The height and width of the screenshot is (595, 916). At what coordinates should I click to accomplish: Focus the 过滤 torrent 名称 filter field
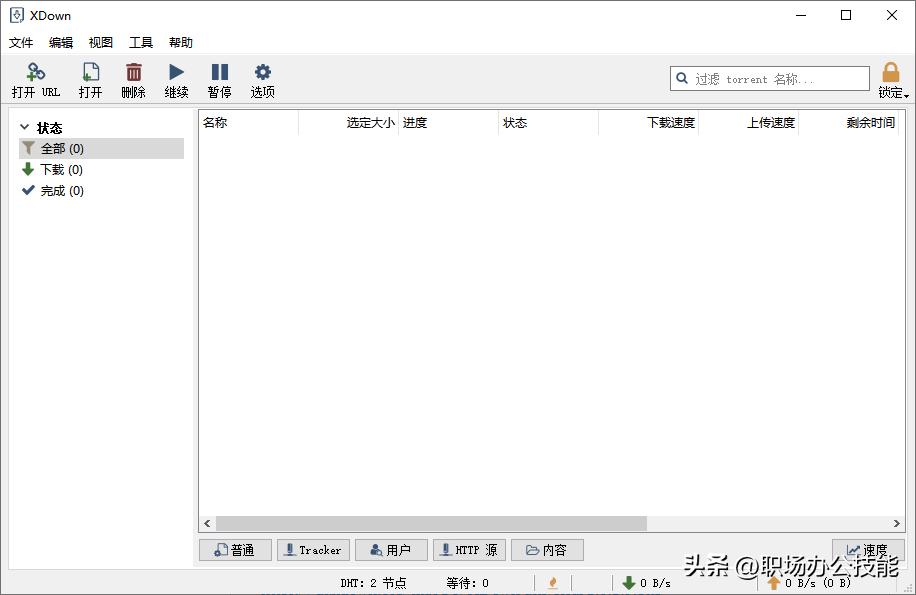(770, 78)
